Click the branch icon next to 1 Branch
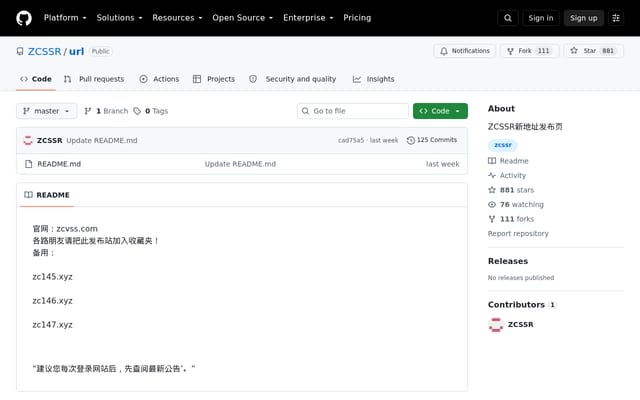 87,111
